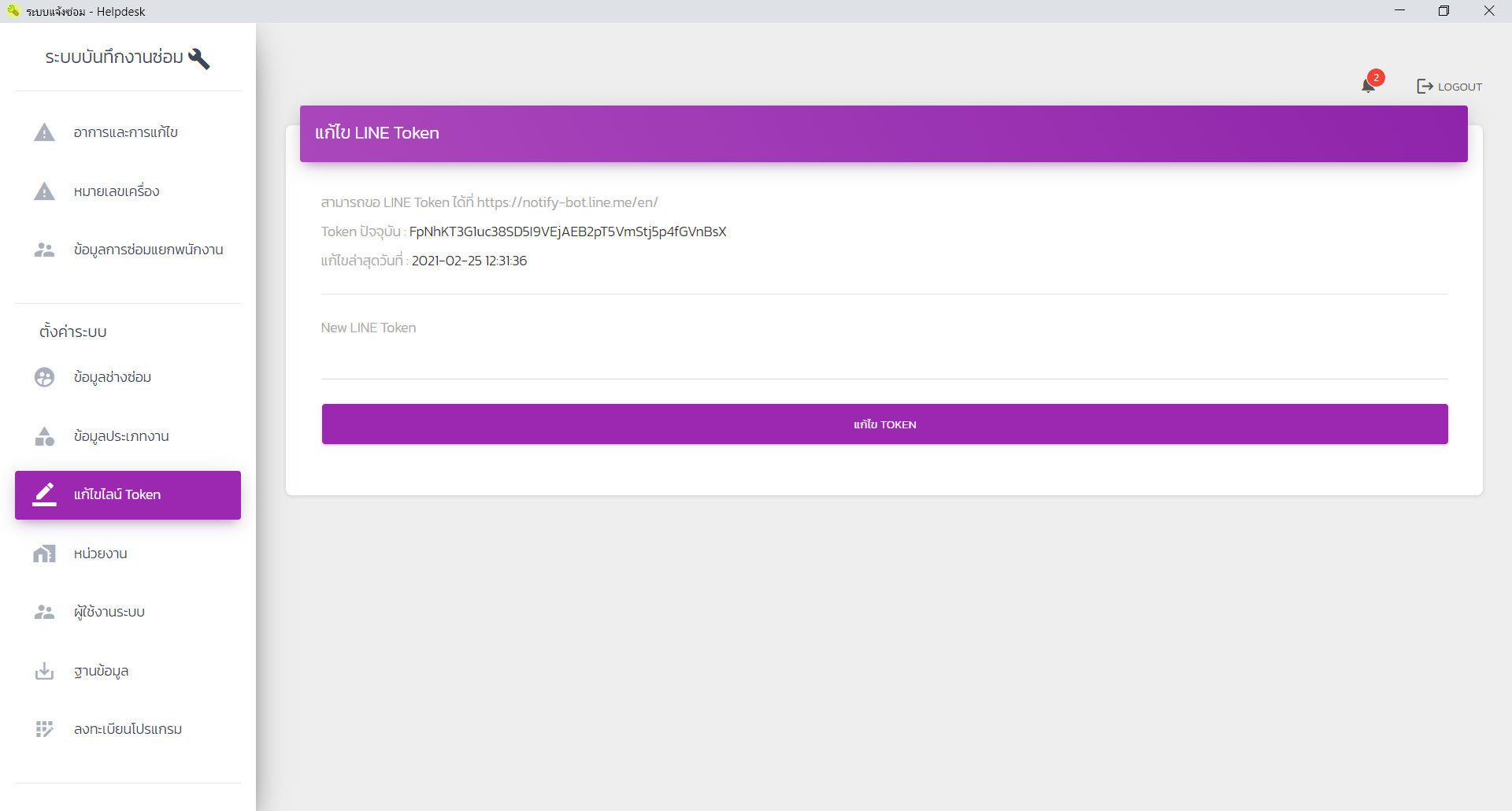Close the Helpdesk window
The image size is (1512, 811).
(x=1488, y=11)
